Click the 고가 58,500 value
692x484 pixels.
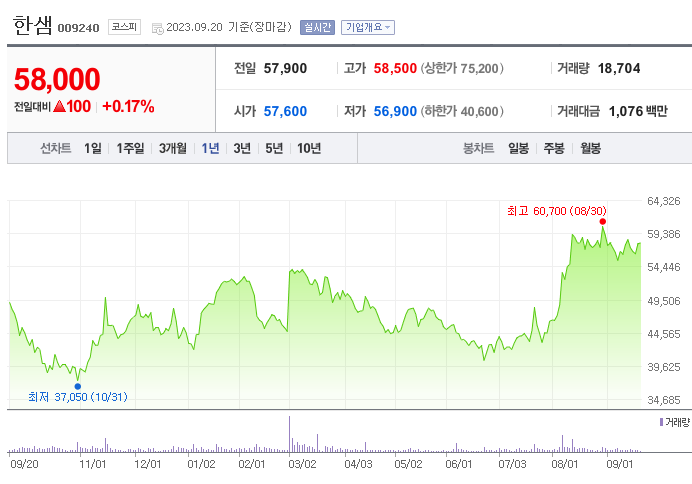pos(395,68)
